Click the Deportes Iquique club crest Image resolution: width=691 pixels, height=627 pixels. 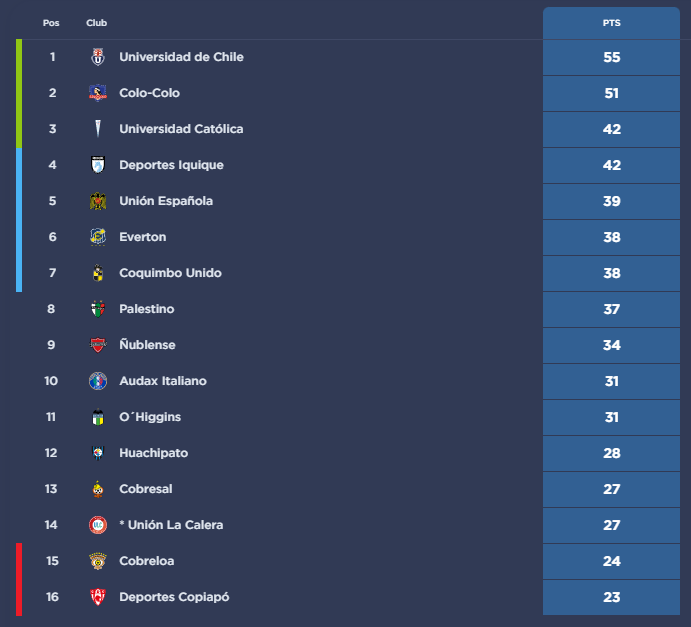point(97,165)
